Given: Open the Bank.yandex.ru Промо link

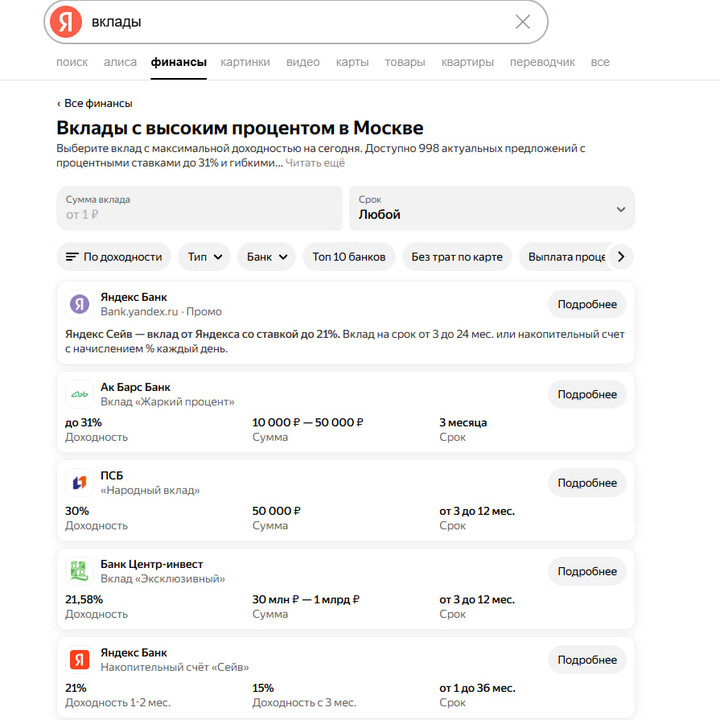Looking at the screenshot, I should point(161,312).
